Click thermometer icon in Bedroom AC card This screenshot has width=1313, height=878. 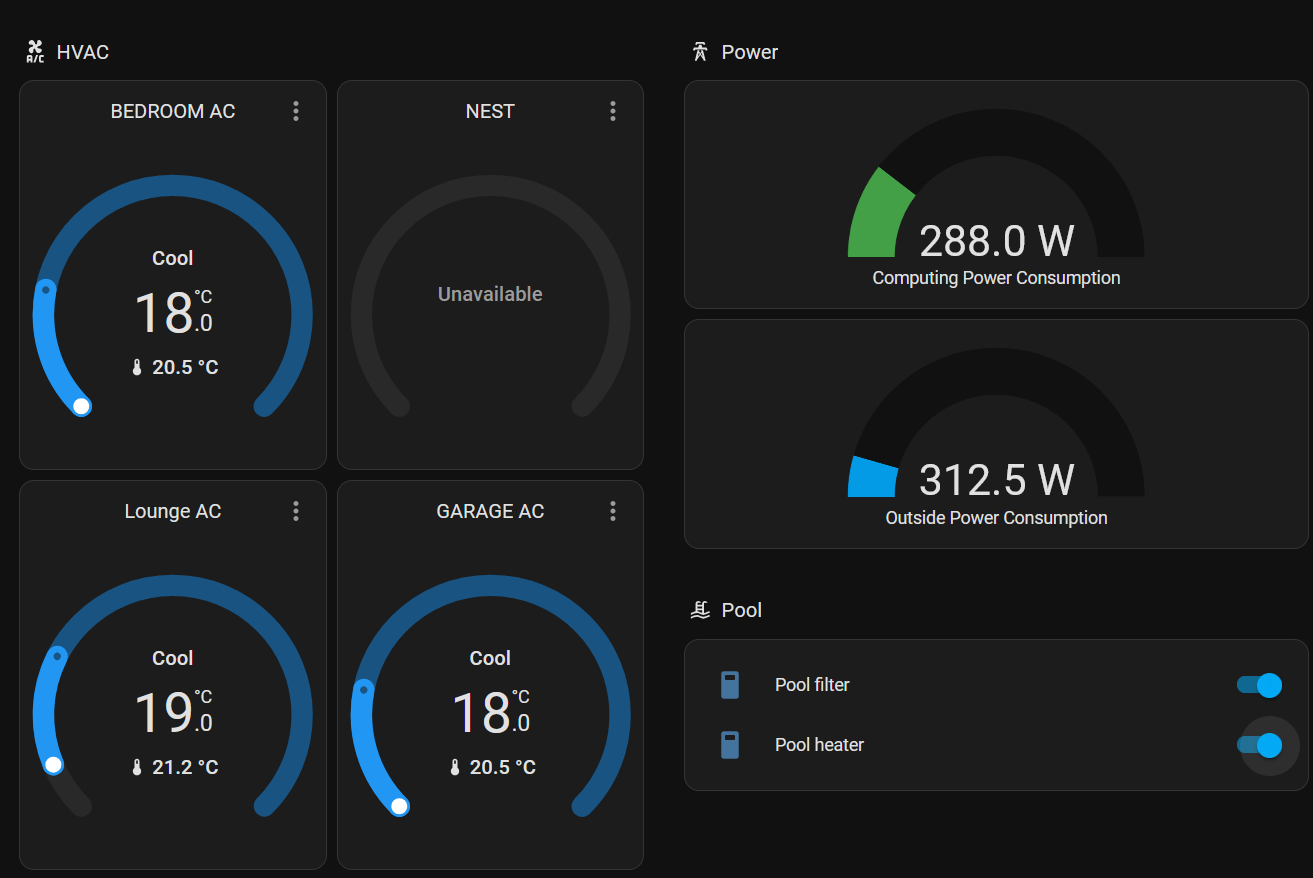pos(138,367)
